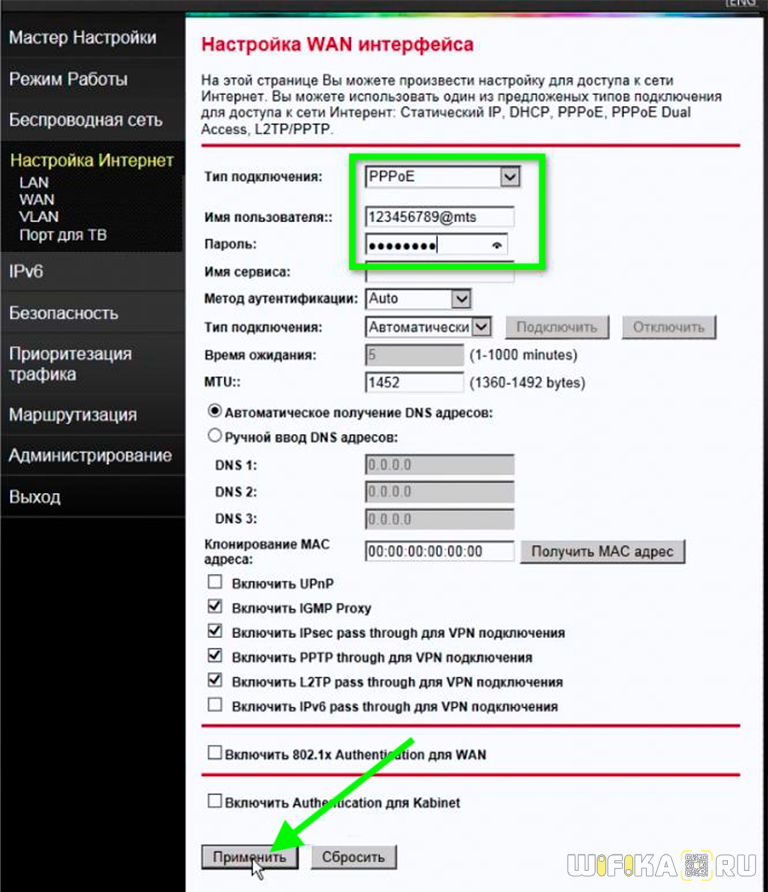Open Порт для ТВ submenu item
This screenshot has height=892, width=768.
[63, 235]
